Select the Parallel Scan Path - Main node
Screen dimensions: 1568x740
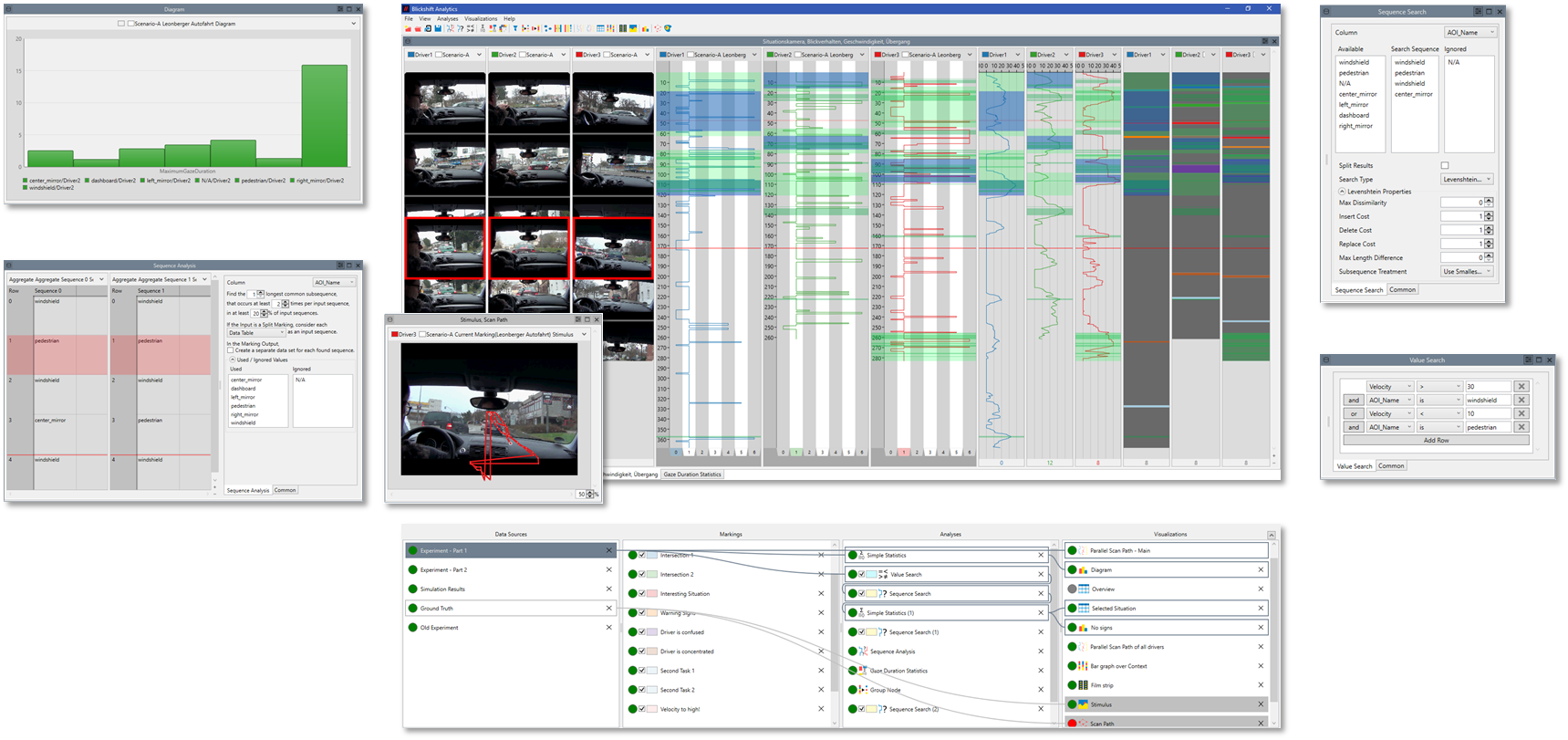point(1167,550)
